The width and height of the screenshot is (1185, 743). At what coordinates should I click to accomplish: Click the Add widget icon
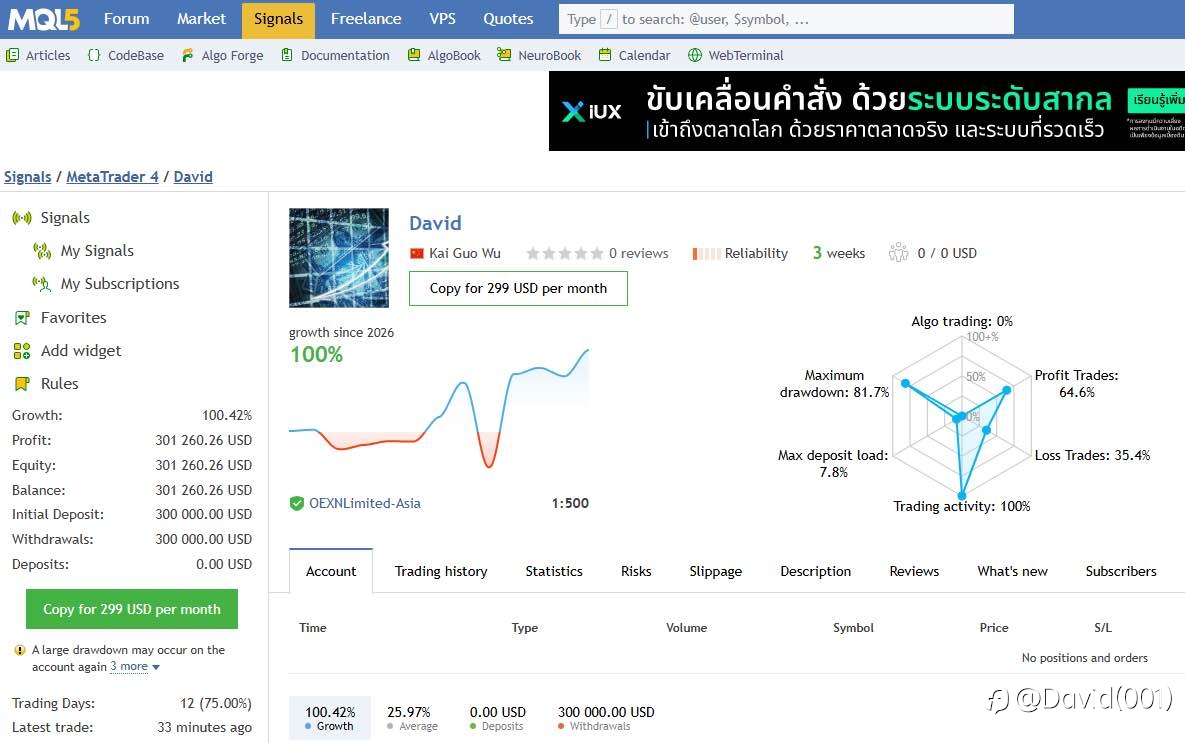[x=22, y=351]
